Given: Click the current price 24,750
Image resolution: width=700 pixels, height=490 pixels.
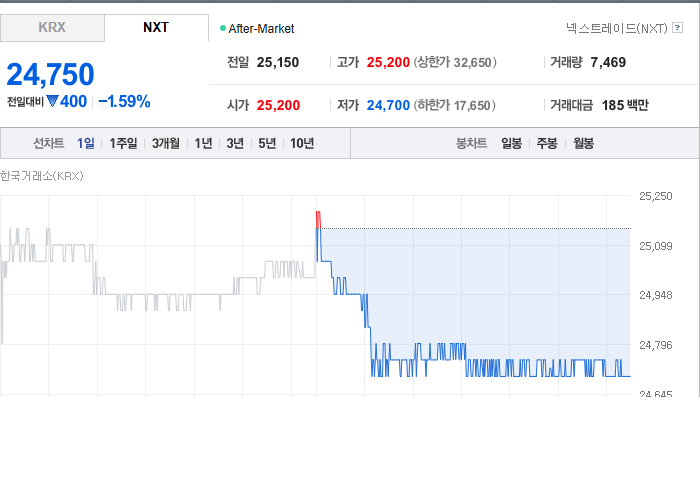Looking at the screenshot, I should pyautogui.click(x=50, y=74).
